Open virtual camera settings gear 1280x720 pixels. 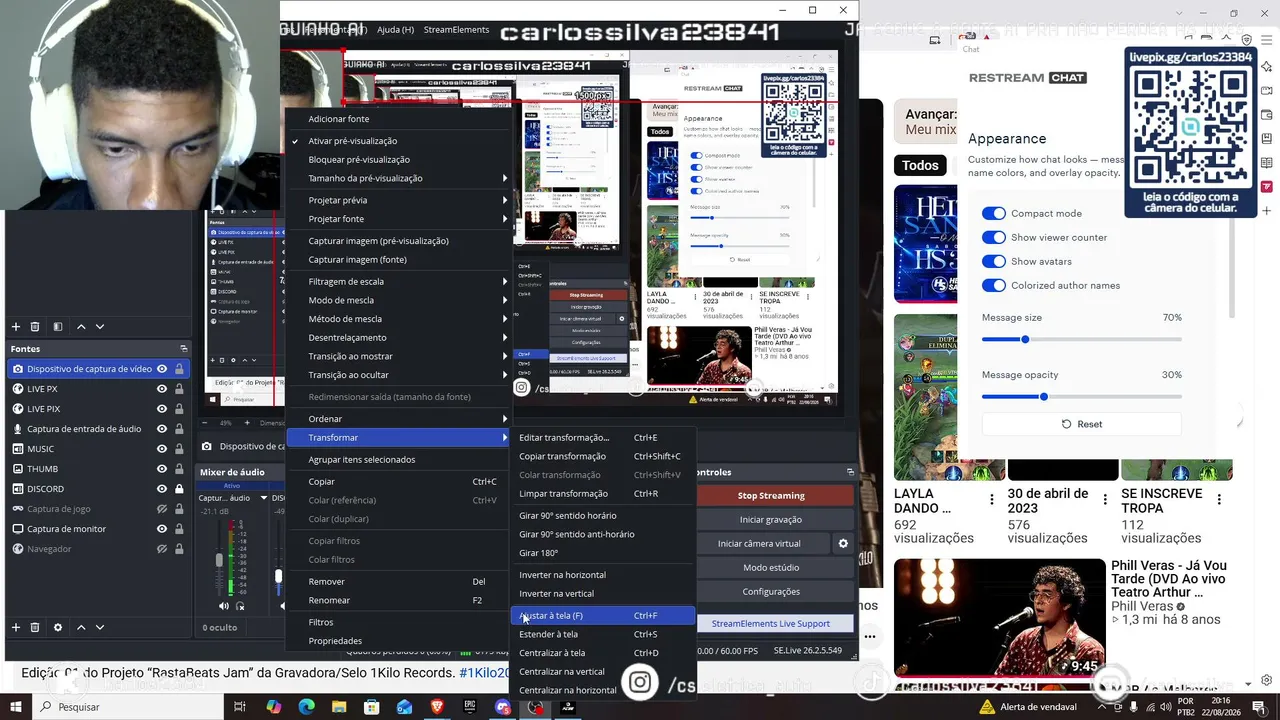coord(843,544)
